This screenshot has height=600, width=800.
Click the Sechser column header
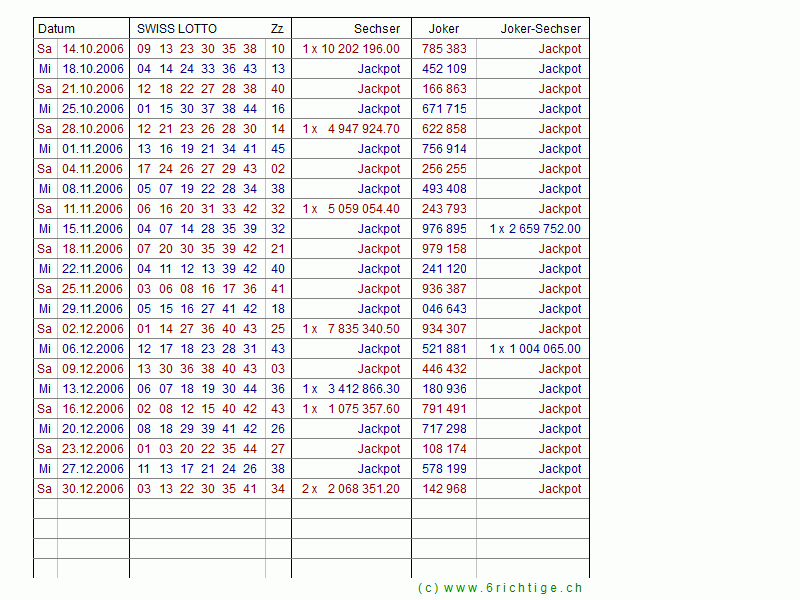pos(376,29)
